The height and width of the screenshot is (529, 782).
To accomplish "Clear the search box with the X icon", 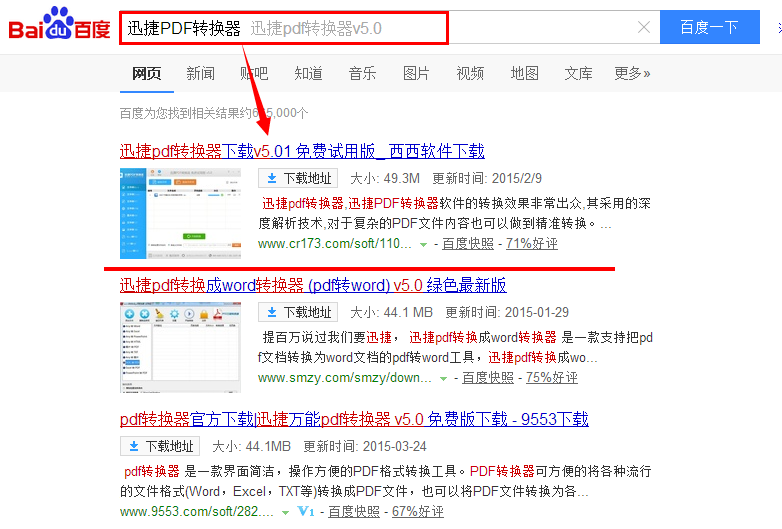I will (644, 27).
